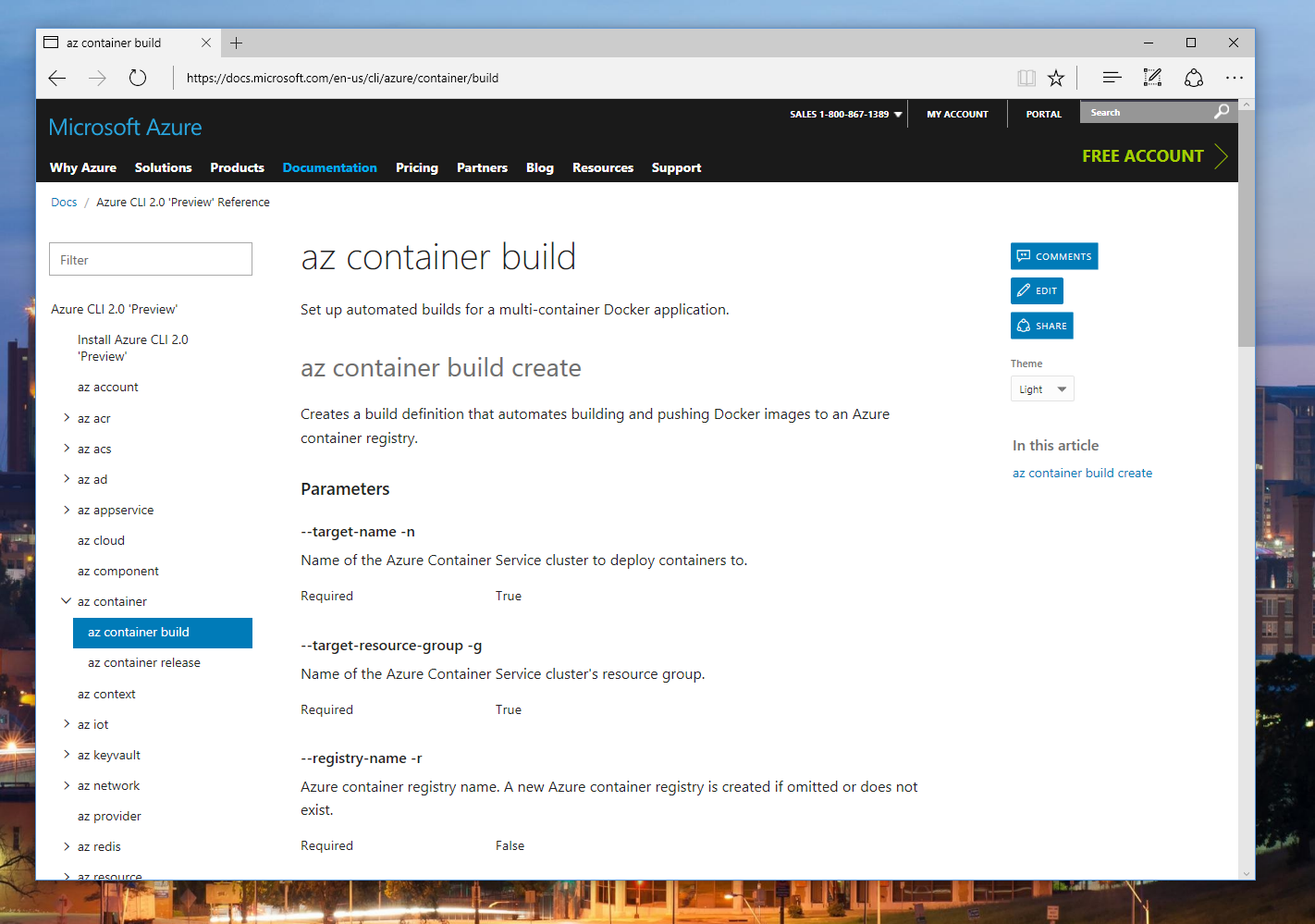Image resolution: width=1315 pixels, height=924 pixels.
Task: Open the Products menu
Action: [238, 167]
